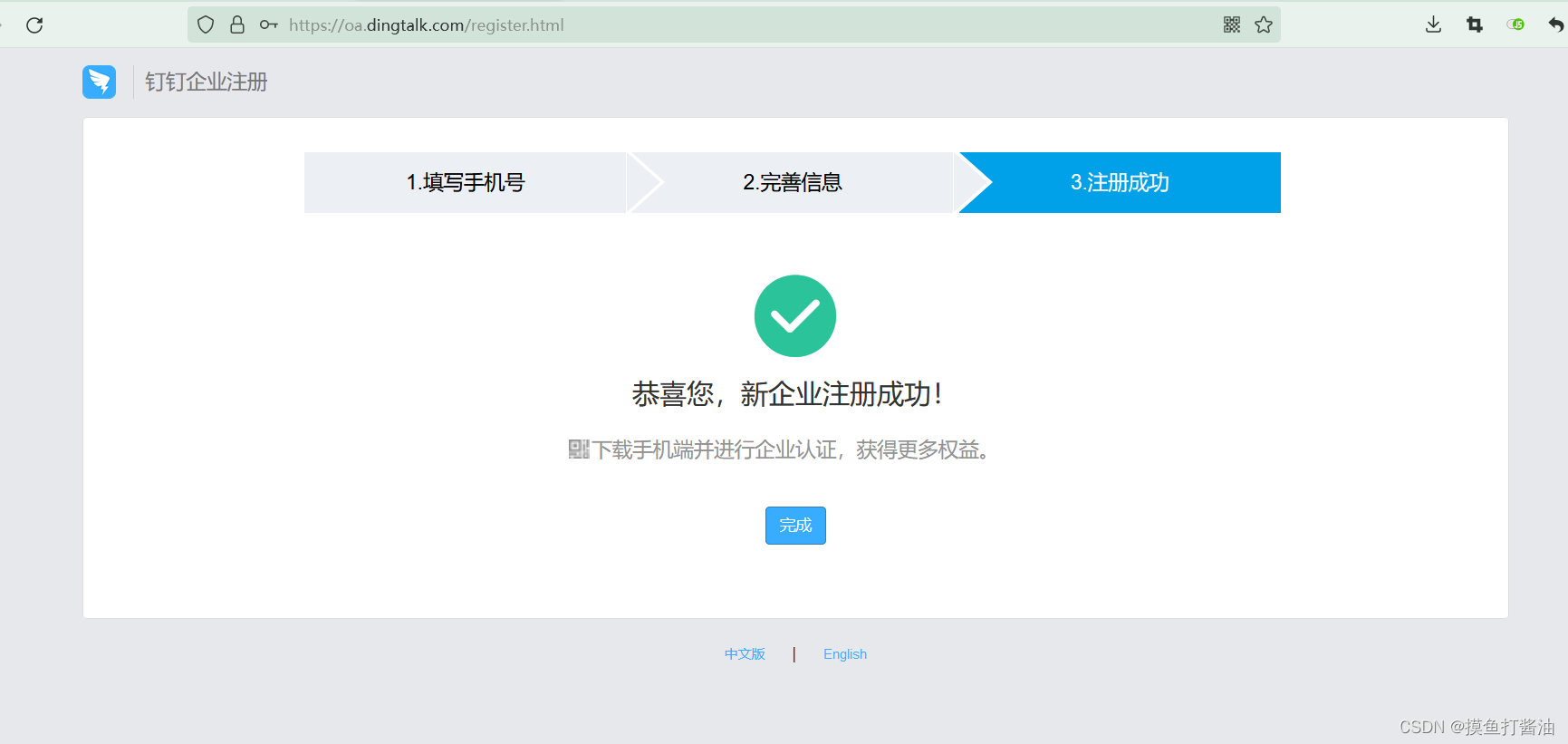Screen dimensions: 1568x744
Task: Show the QR code icon in address bar
Action: (1232, 24)
